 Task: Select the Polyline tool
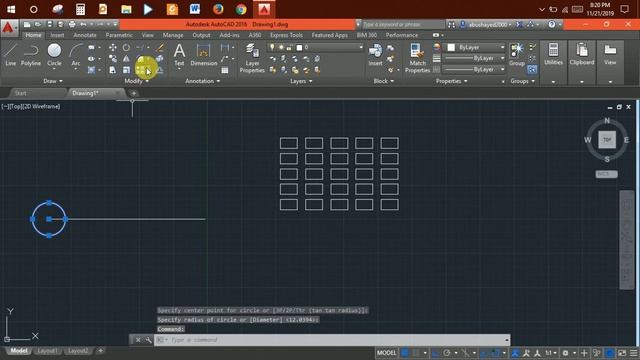(x=31, y=55)
